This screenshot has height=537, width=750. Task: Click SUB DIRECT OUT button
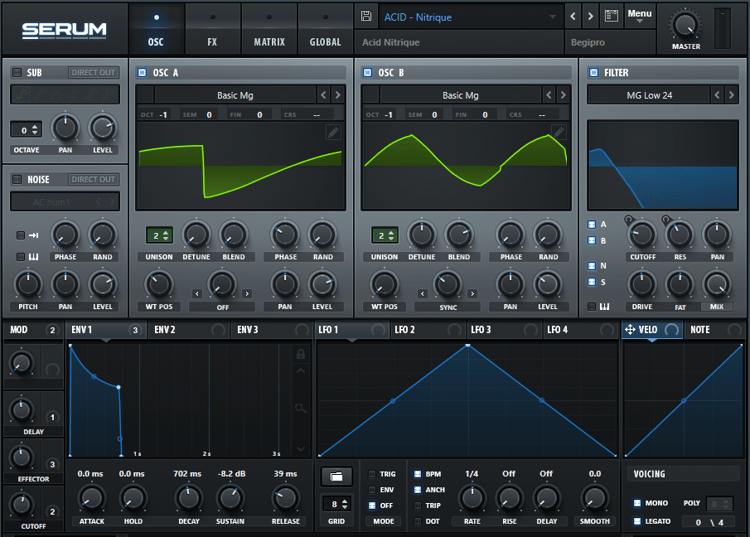(93, 72)
